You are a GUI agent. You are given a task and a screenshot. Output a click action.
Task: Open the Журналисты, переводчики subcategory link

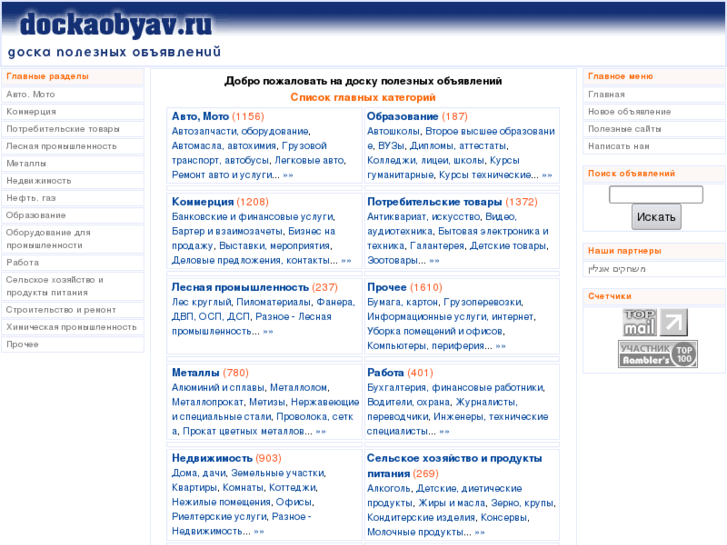(441, 409)
